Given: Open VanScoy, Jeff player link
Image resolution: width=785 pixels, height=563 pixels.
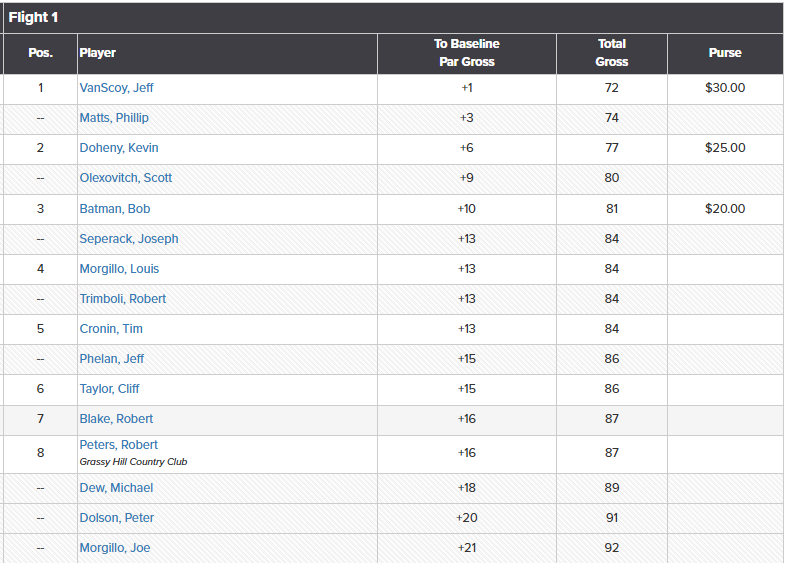Looking at the screenshot, I should pos(116,88).
